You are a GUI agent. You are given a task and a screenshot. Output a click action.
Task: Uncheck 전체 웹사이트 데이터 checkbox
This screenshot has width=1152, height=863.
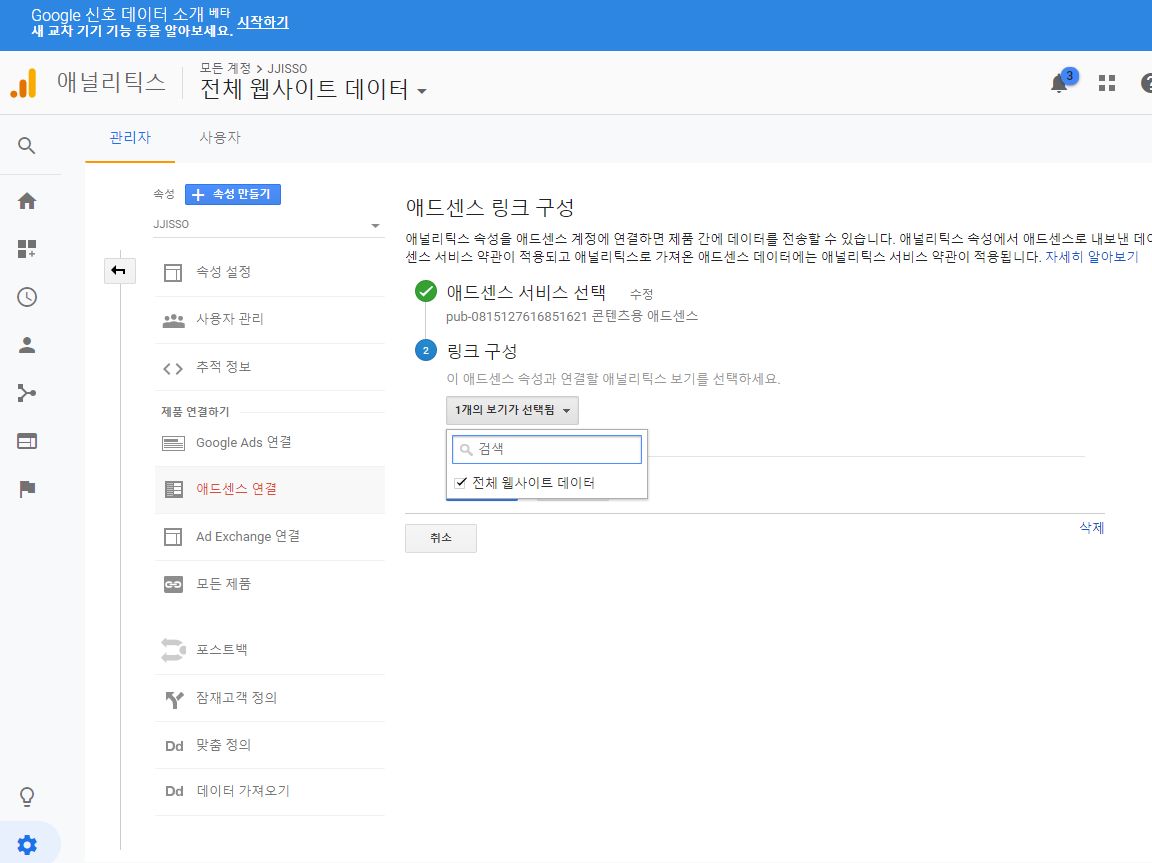point(461,483)
